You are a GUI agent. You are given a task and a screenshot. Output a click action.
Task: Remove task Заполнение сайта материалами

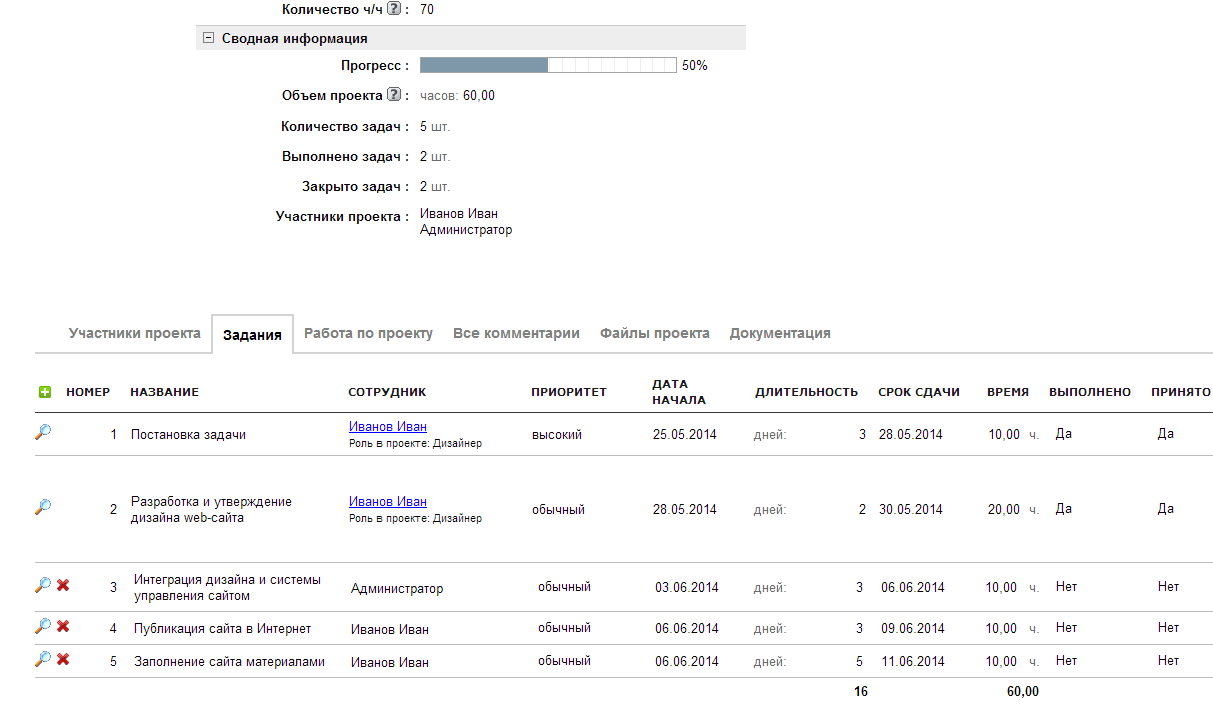(x=63, y=659)
